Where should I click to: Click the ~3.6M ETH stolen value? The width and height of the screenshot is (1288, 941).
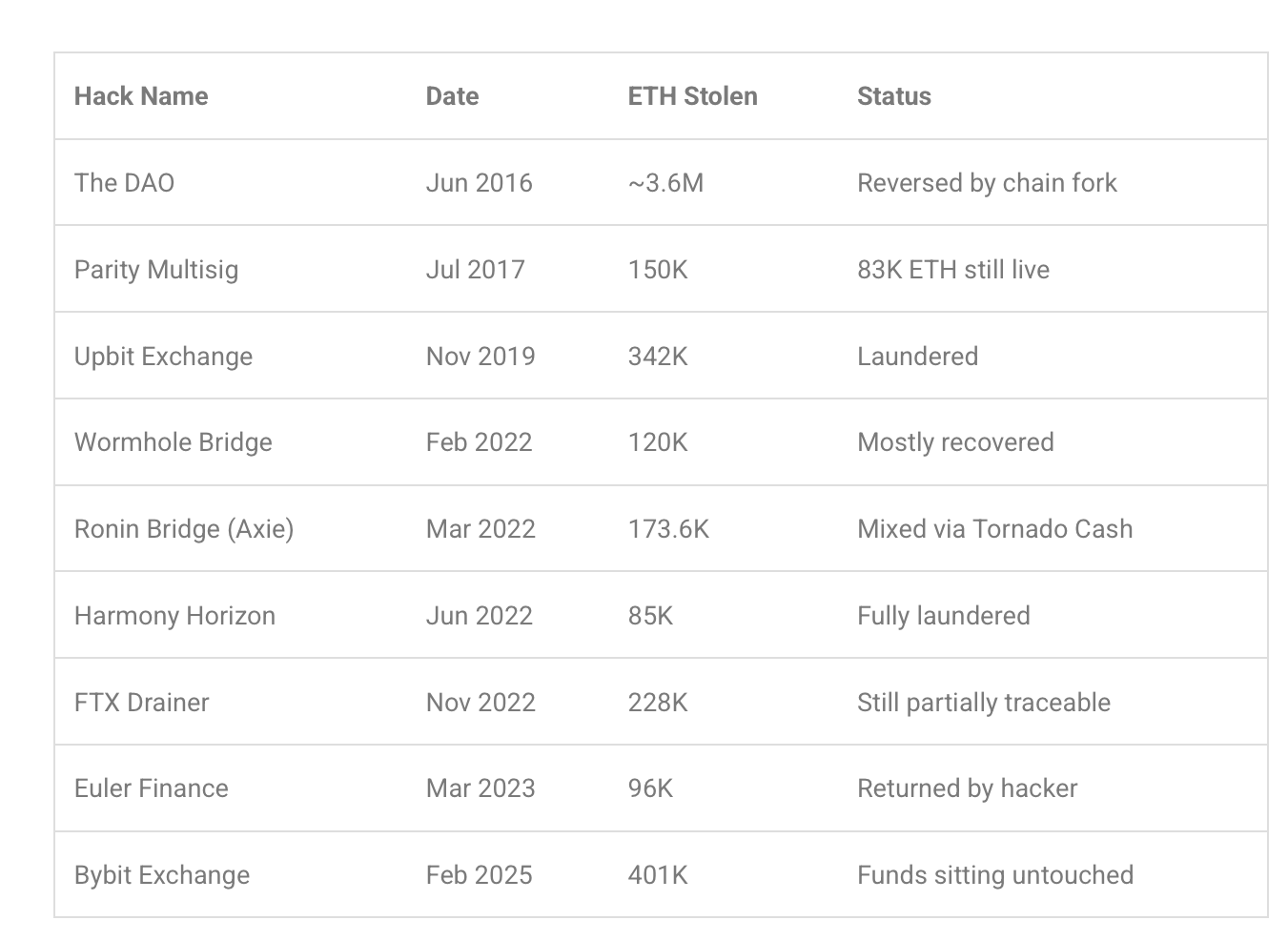(665, 183)
